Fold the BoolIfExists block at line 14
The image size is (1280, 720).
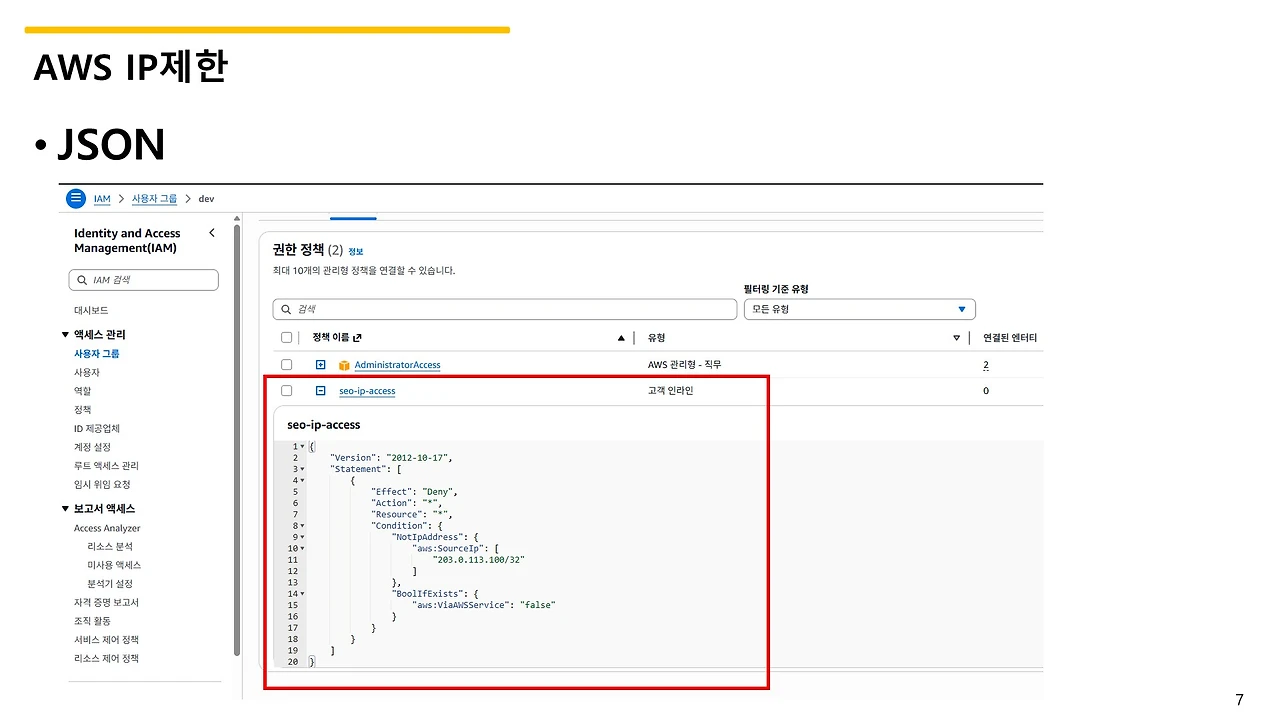click(x=302, y=594)
